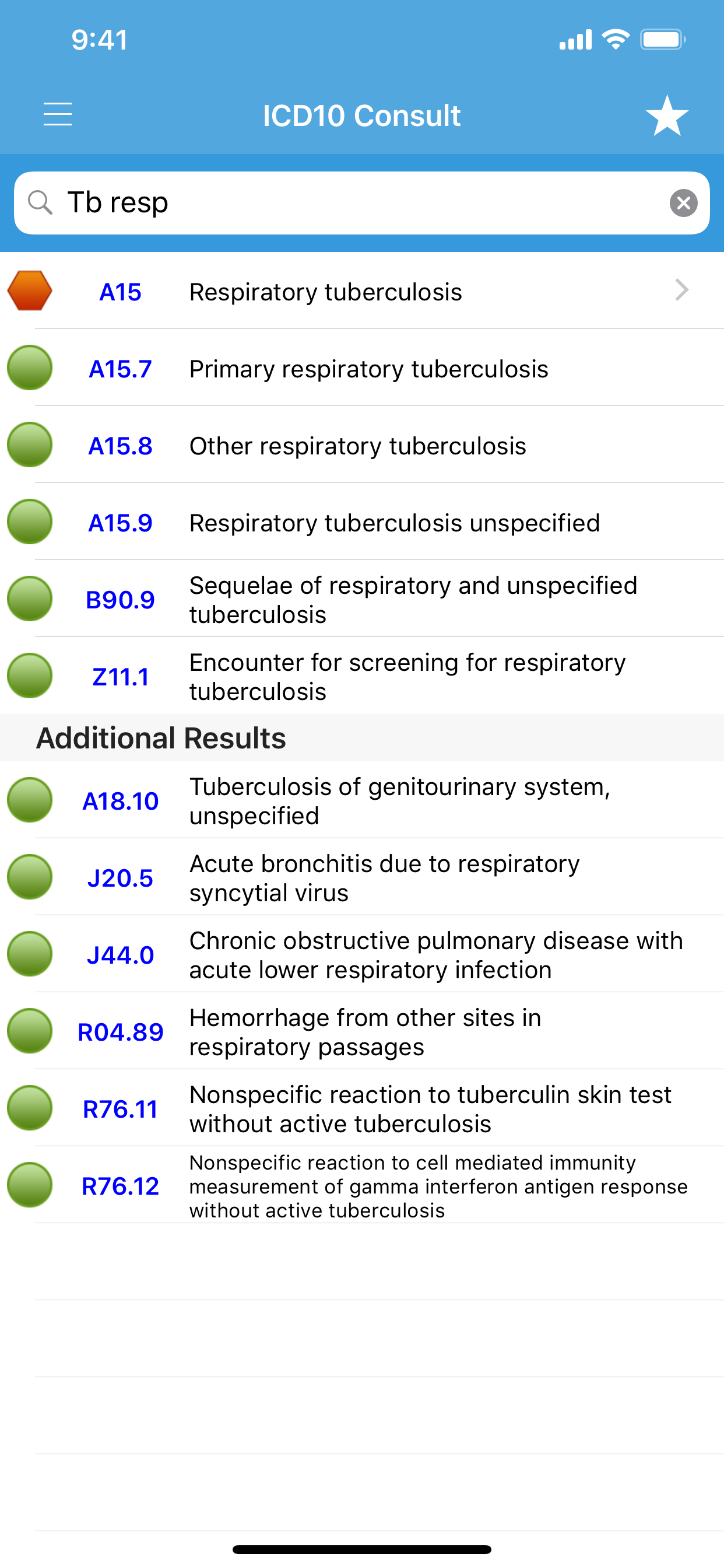
Task: Tap the battery indicator in status bar
Action: click(x=663, y=40)
